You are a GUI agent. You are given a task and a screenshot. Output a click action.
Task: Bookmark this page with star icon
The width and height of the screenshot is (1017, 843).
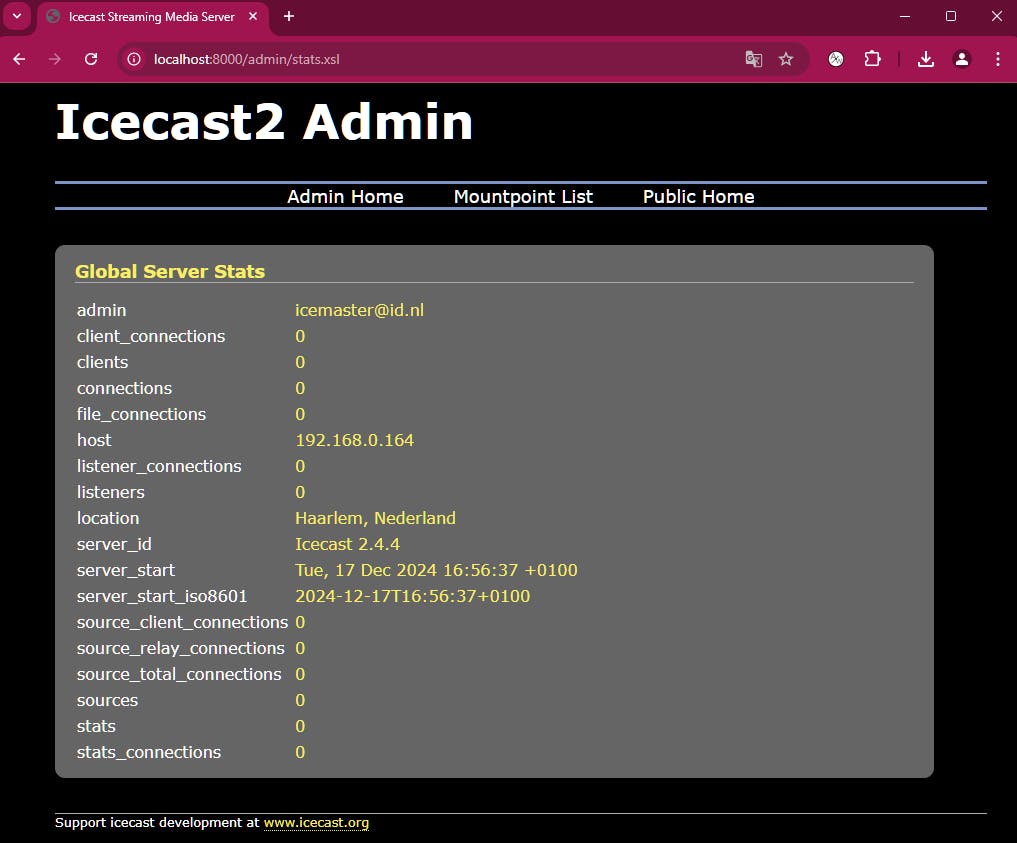(786, 59)
